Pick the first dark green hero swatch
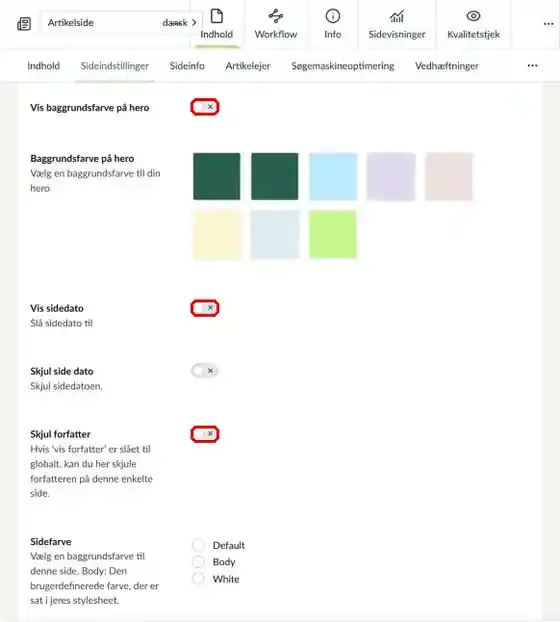 217,176
